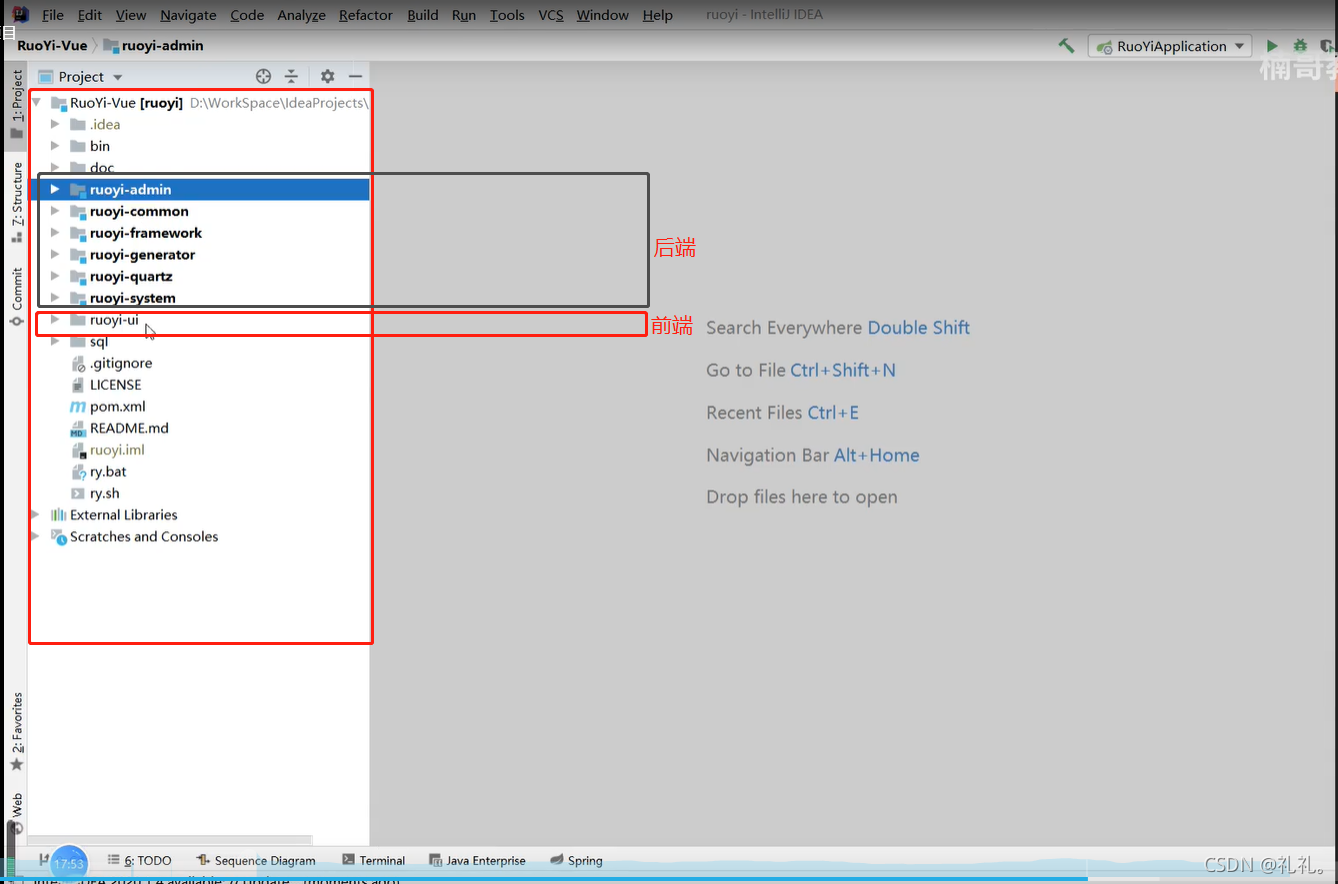Click the External Libraries icon
The height and width of the screenshot is (884, 1338).
tap(58, 515)
